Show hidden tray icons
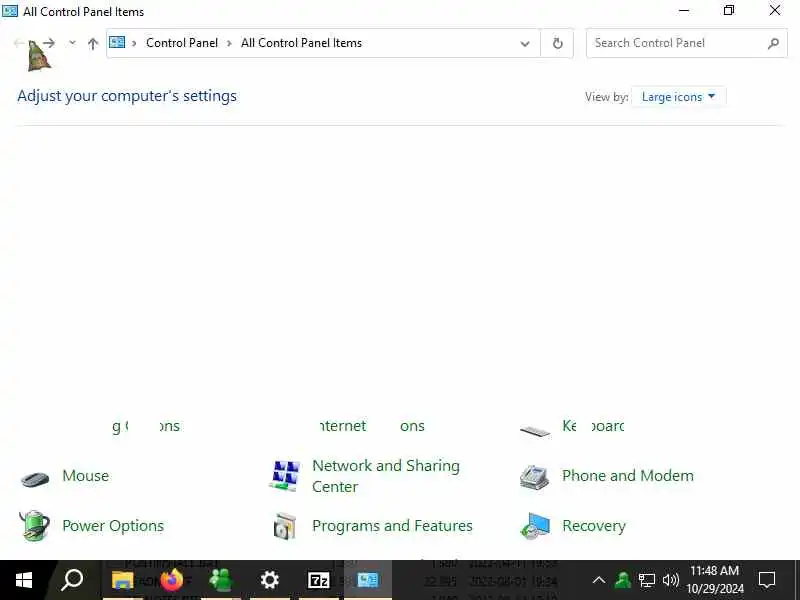This screenshot has height=600, width=800. [x=598, y=580]
